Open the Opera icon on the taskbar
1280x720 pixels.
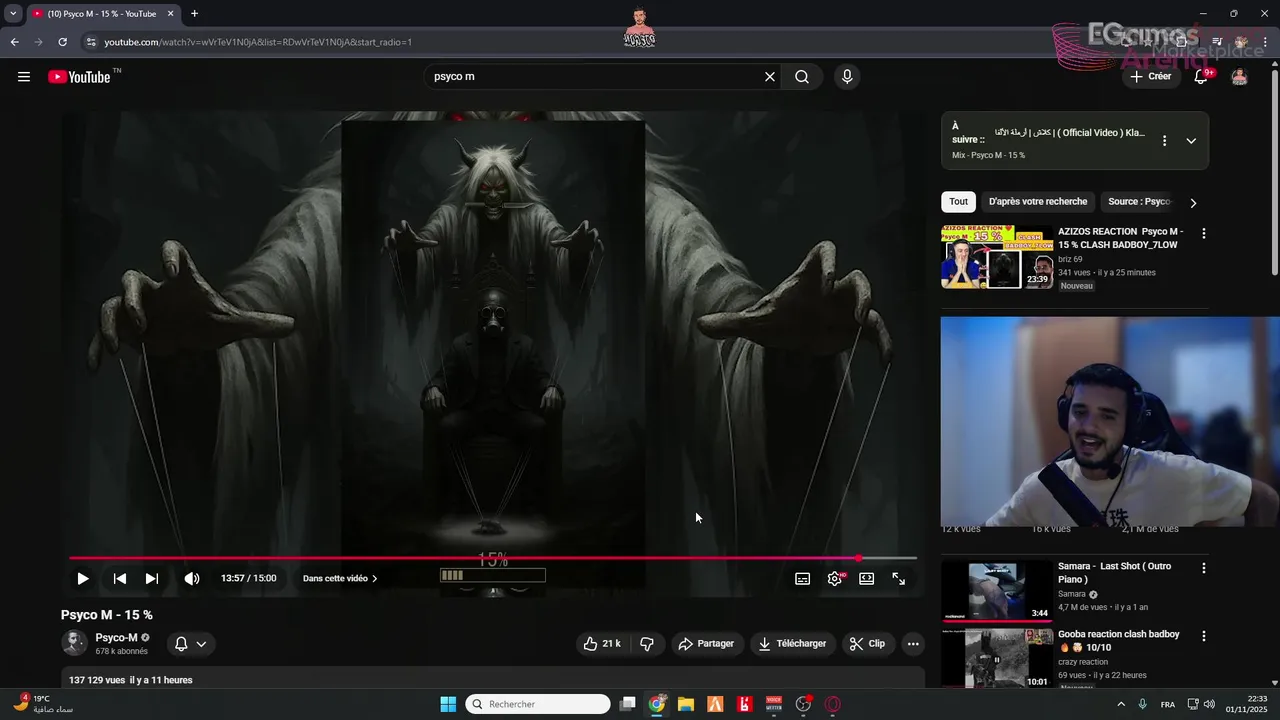833,704
